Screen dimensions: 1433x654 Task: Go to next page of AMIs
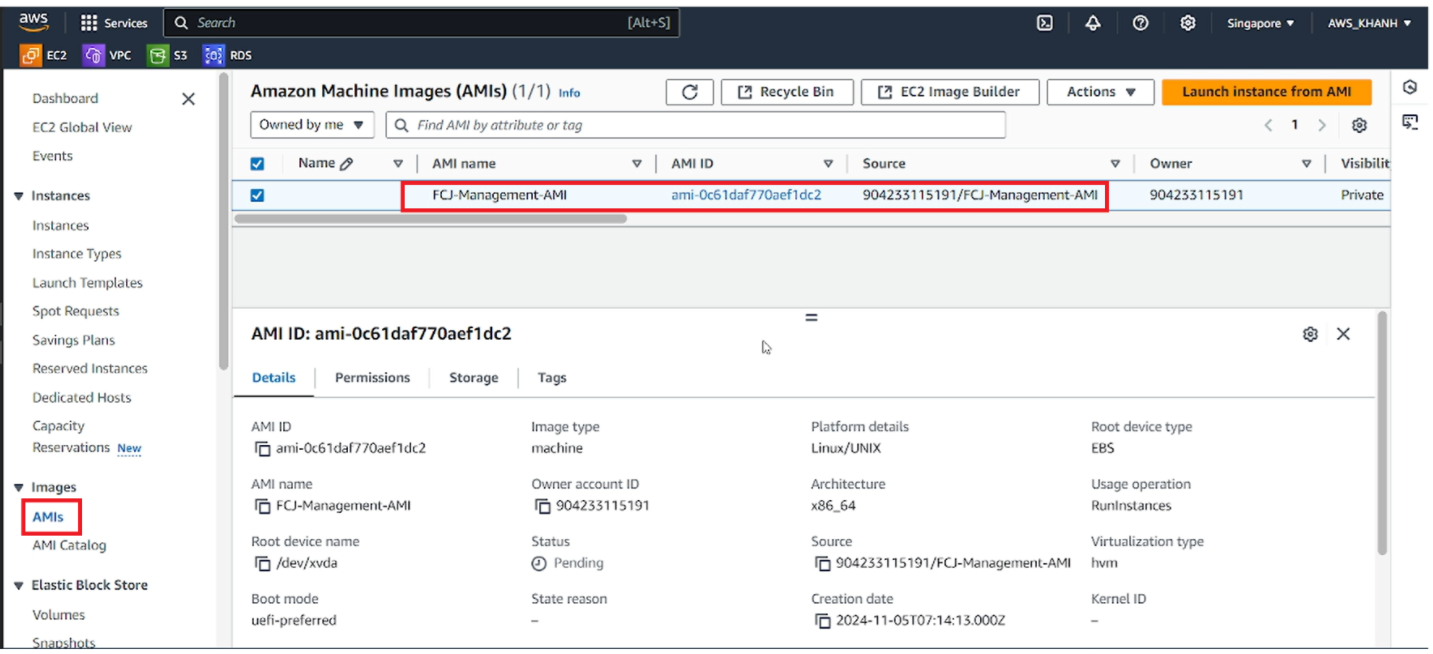[1321, 125]
